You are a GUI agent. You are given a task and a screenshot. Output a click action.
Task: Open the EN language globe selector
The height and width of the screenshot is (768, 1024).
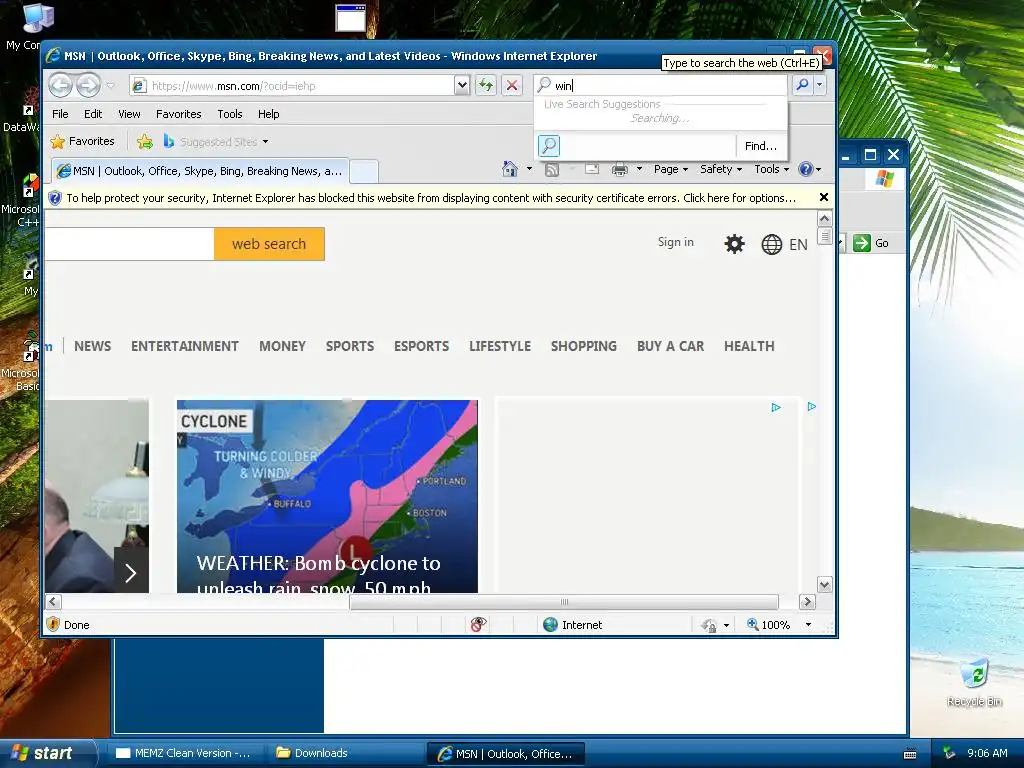click(784, 245)
